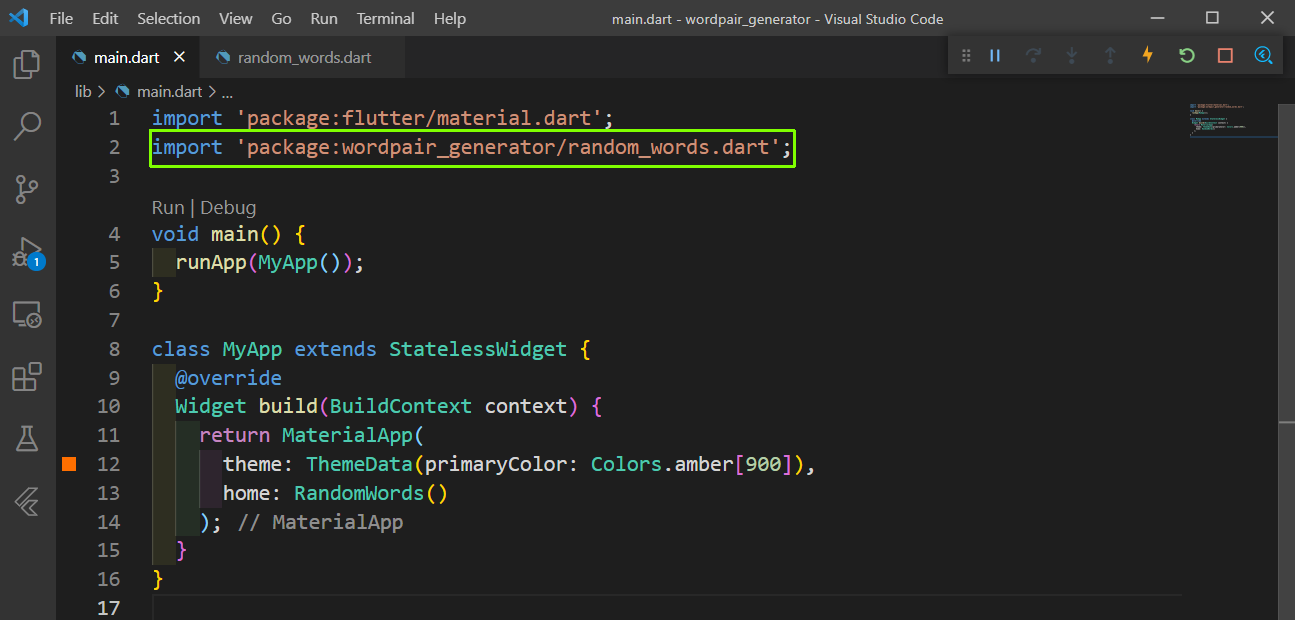
Task: Close the main.dart tab
Action: (x=179, y=57)
